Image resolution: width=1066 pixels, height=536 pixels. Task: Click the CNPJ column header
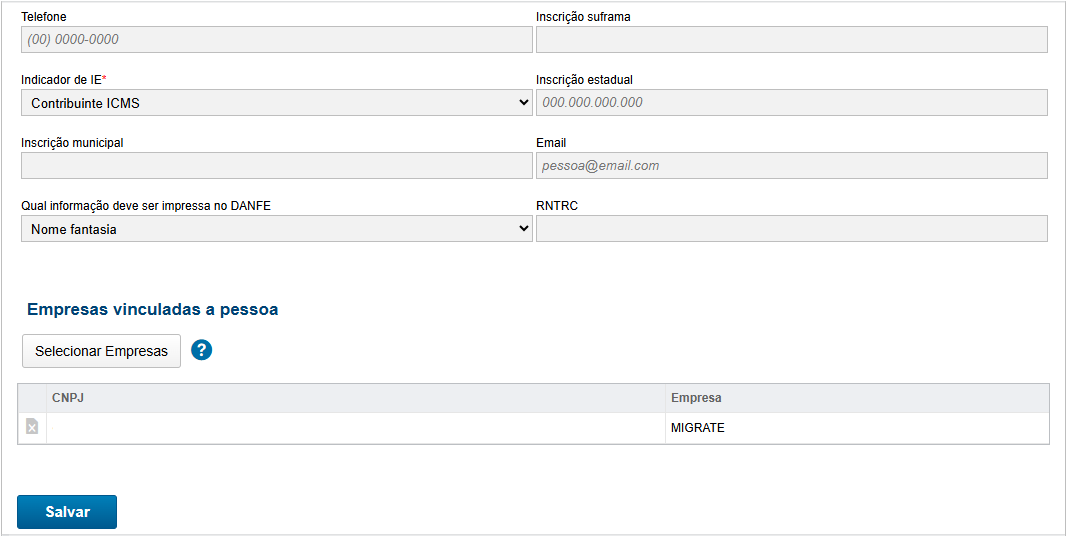pyautogui.click(x=67, y=398)
